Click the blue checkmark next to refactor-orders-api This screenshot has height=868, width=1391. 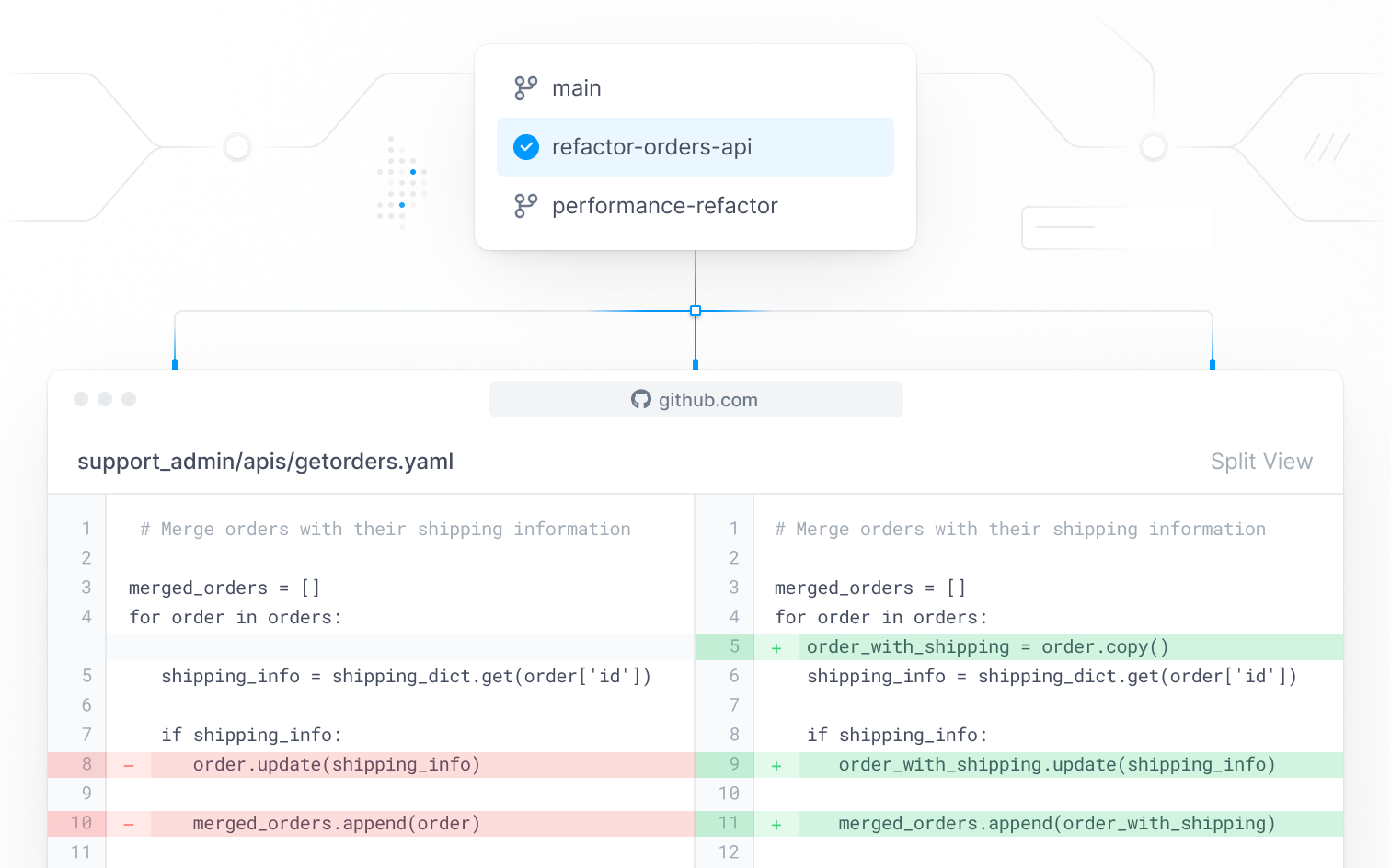[x=525, y=146]
